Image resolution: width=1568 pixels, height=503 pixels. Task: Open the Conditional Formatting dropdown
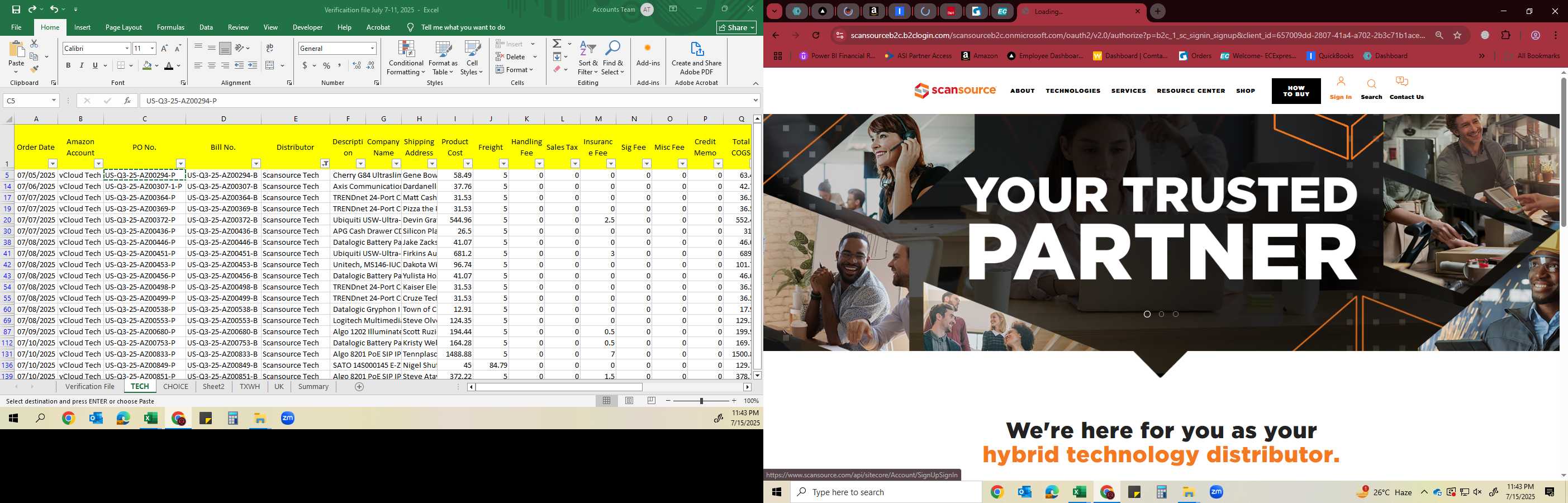tap(406, 59)
